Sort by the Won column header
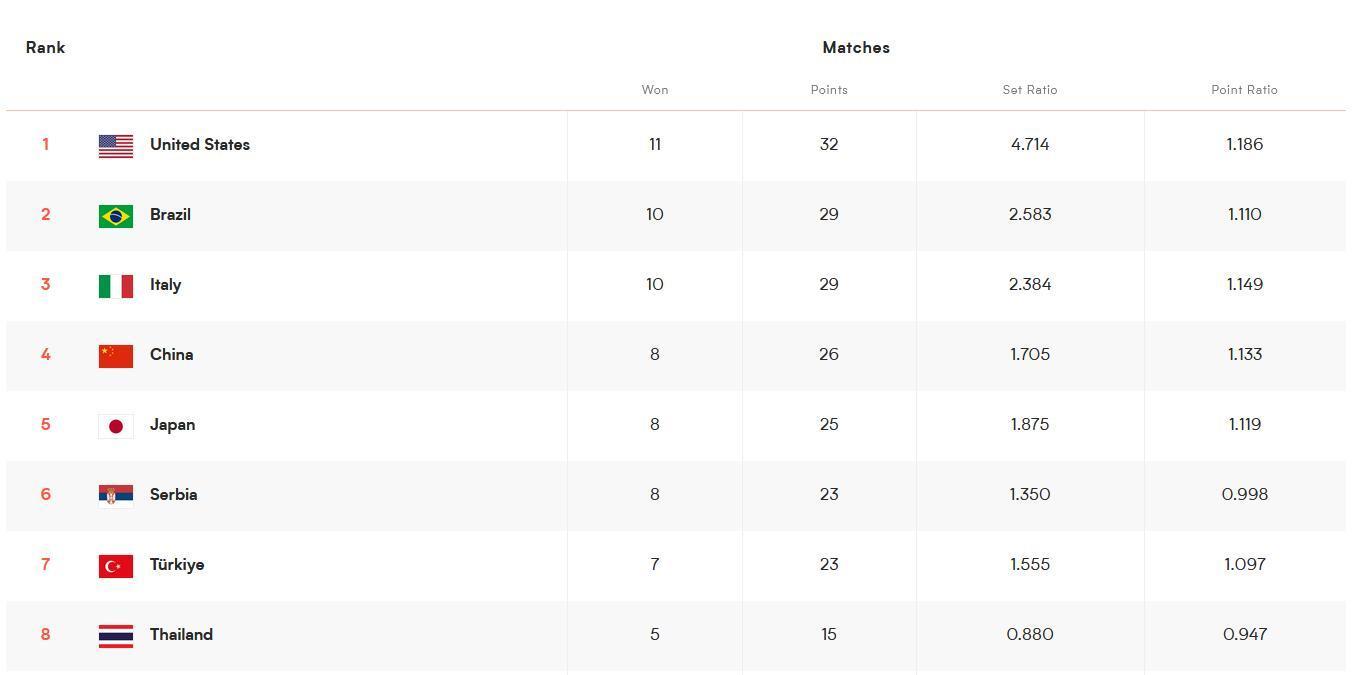The image size is (1355, 675). (655, 90)
